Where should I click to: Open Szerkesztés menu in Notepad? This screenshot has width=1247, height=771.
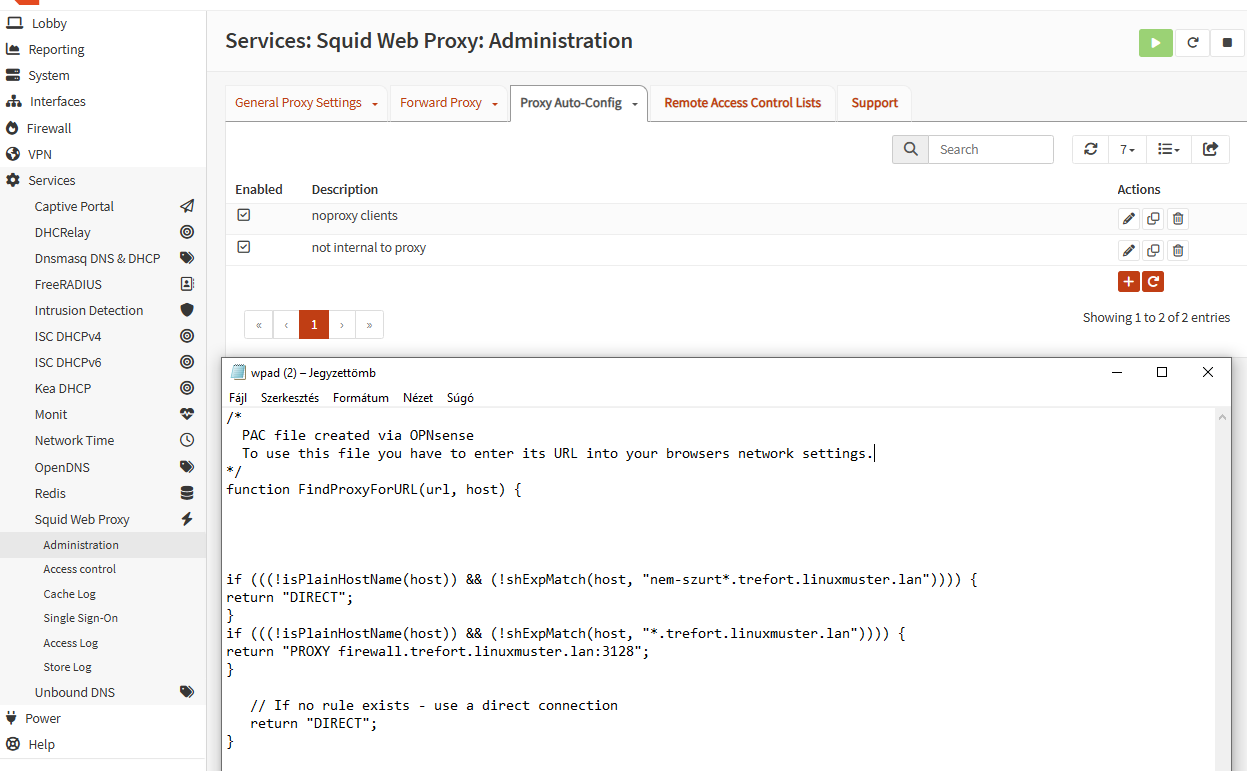tap(290, 397)
